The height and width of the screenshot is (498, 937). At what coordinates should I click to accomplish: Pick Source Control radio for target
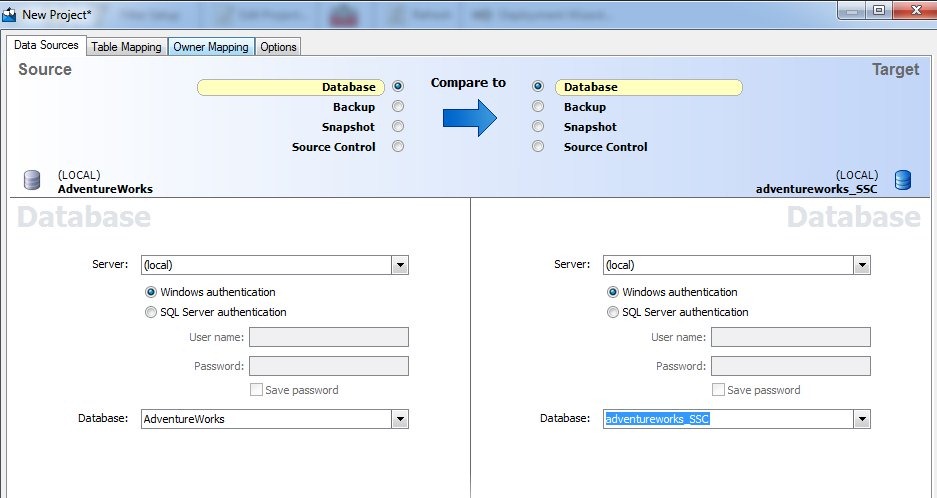tap(538, 147)
